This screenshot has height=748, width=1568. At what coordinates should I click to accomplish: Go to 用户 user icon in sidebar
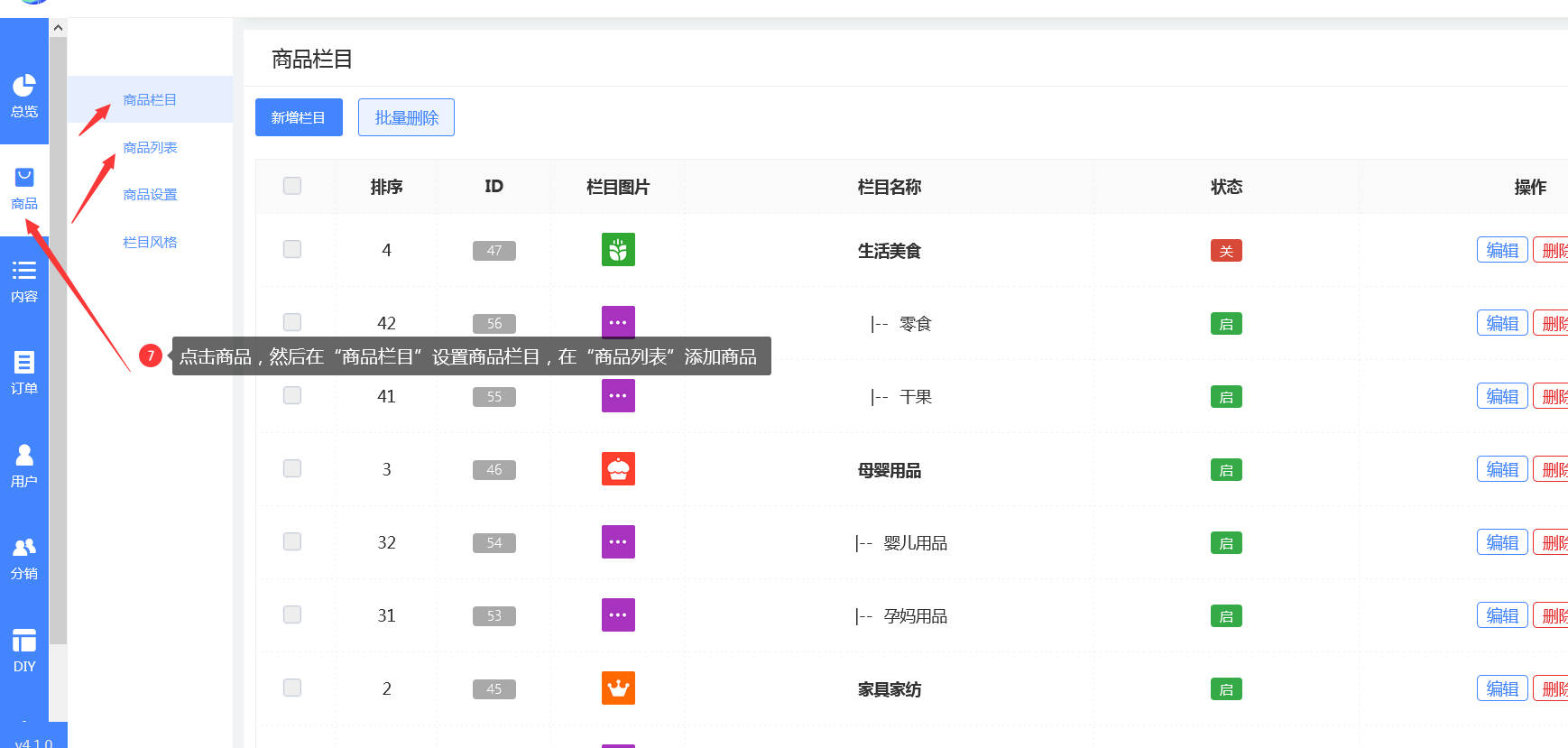[23, 455]
